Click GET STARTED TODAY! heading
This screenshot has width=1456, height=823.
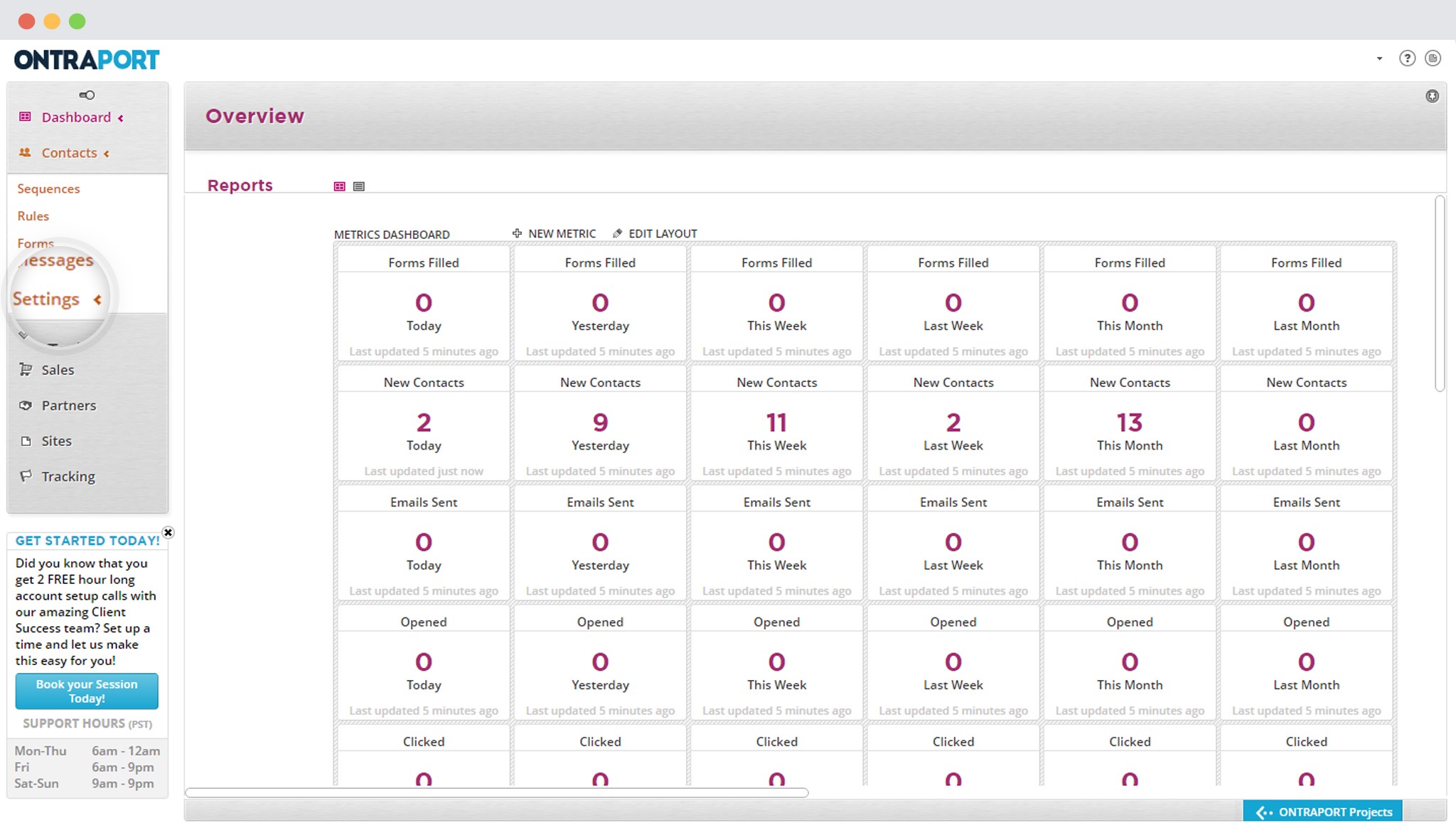pyautogui.click(x=87, y=541)
